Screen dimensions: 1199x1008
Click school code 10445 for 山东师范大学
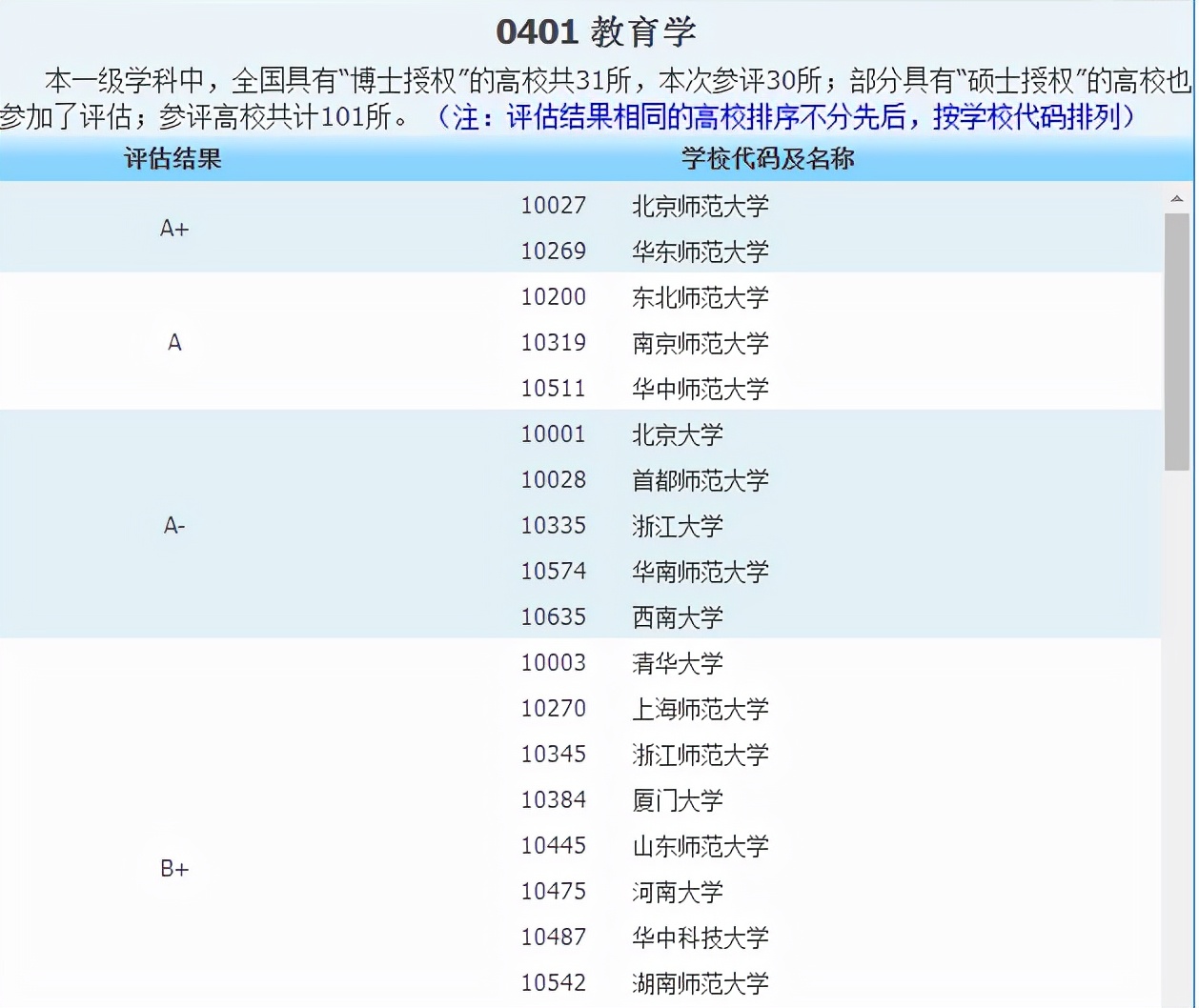tap(555, 846)
